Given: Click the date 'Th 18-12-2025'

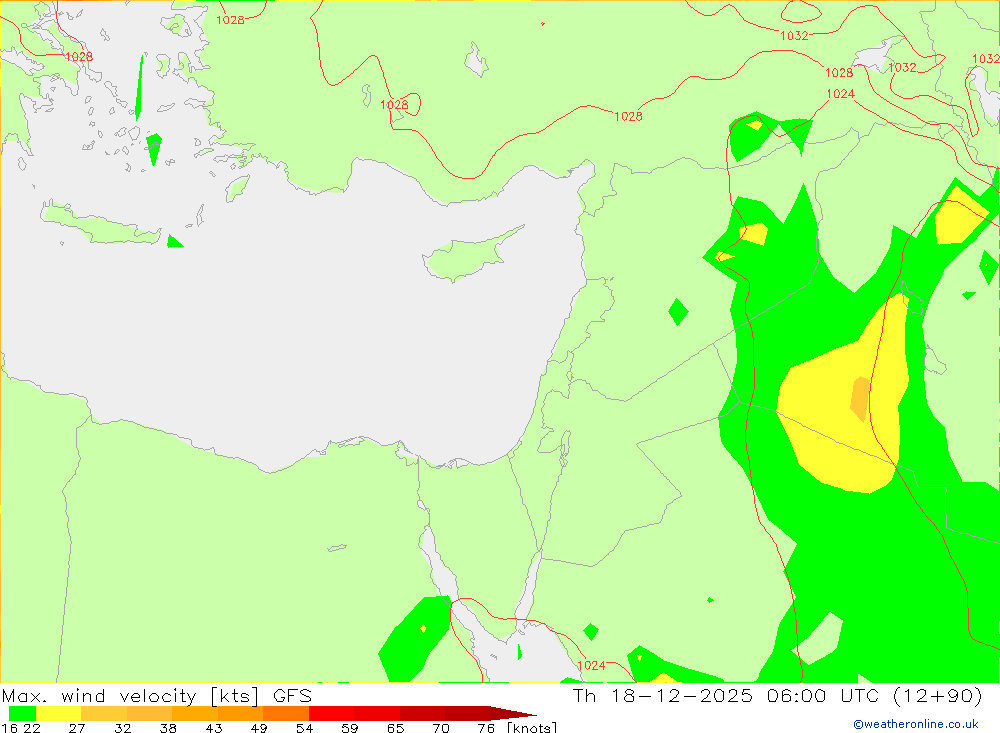Looking at the screenshot, I should click(663, 695).
